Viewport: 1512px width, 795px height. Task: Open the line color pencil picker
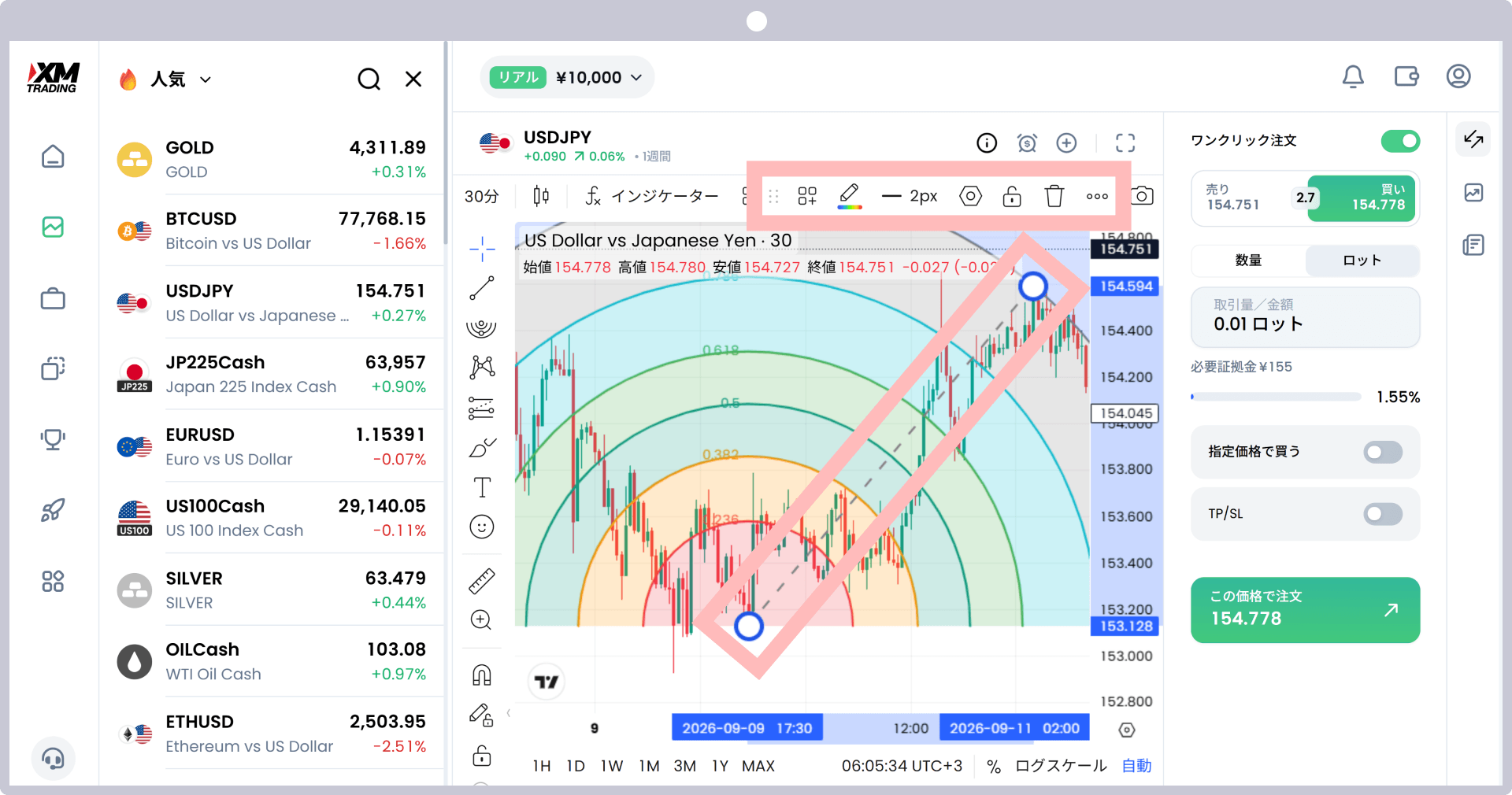pos(849,196)
